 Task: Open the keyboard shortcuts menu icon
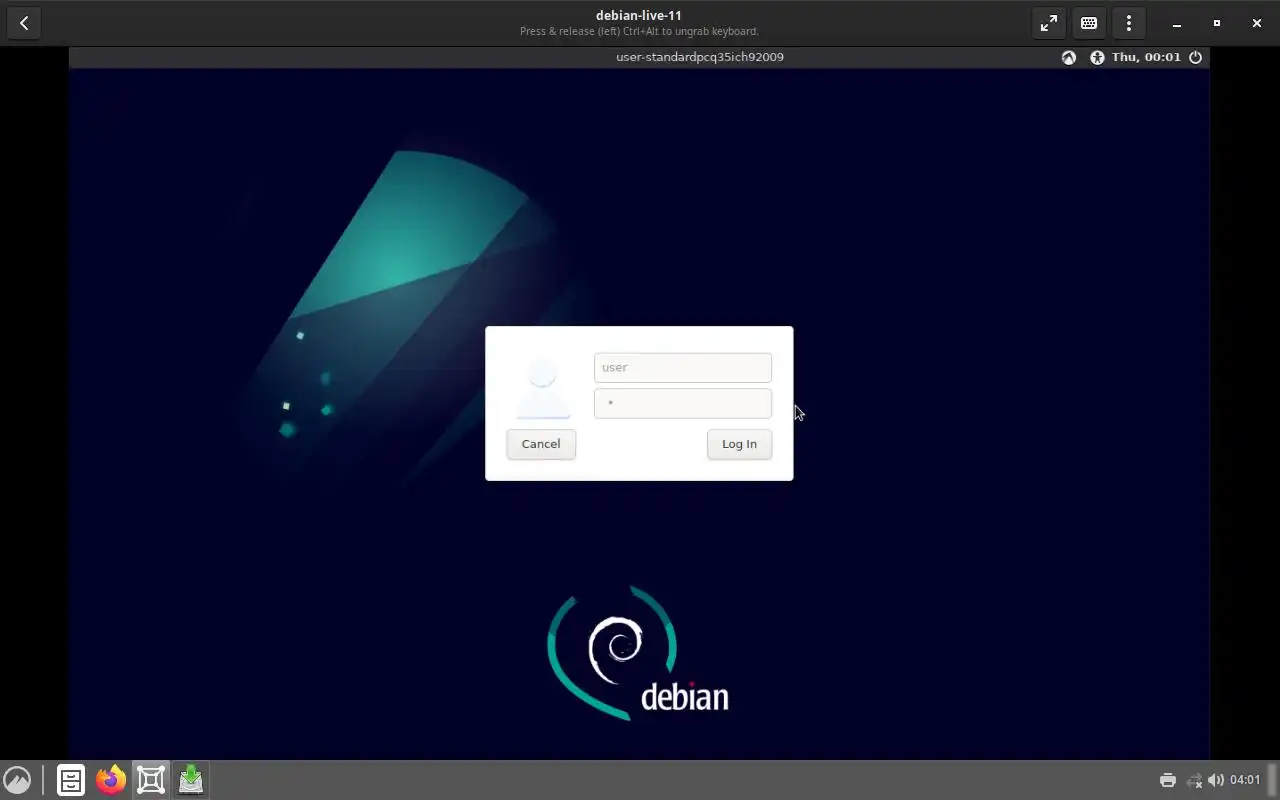tap(1089, 23)
